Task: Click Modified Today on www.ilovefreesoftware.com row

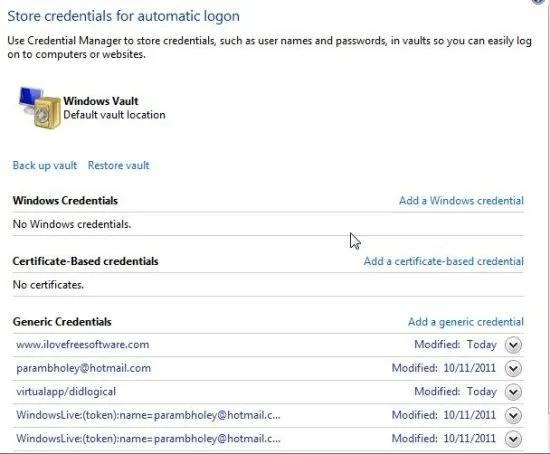Action: 455,345
